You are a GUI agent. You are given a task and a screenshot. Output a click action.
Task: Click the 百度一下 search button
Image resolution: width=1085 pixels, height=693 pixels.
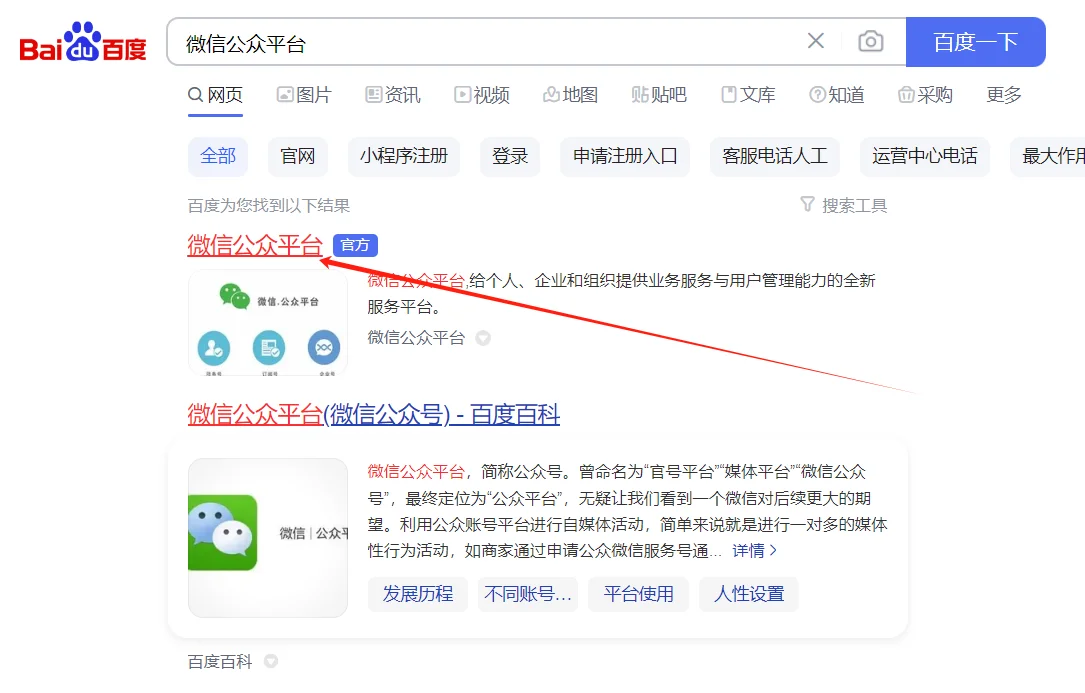click(975, 42)
